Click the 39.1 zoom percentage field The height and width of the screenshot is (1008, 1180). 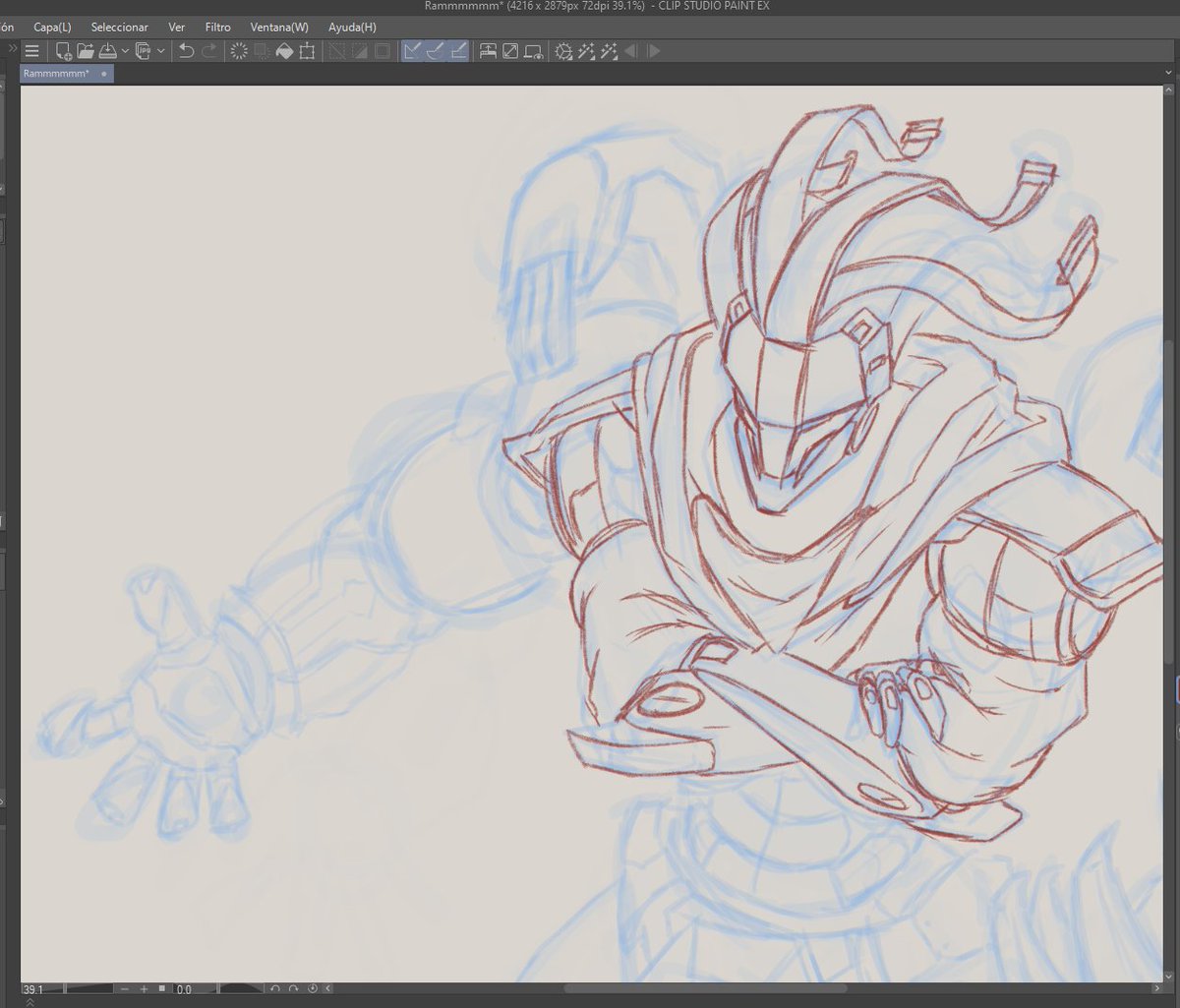[x=35, y=988]
